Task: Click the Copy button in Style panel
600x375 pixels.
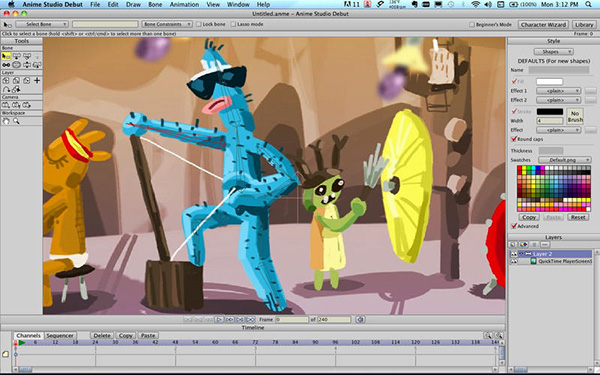Action: pyautogui.click(x=529, y=217)
